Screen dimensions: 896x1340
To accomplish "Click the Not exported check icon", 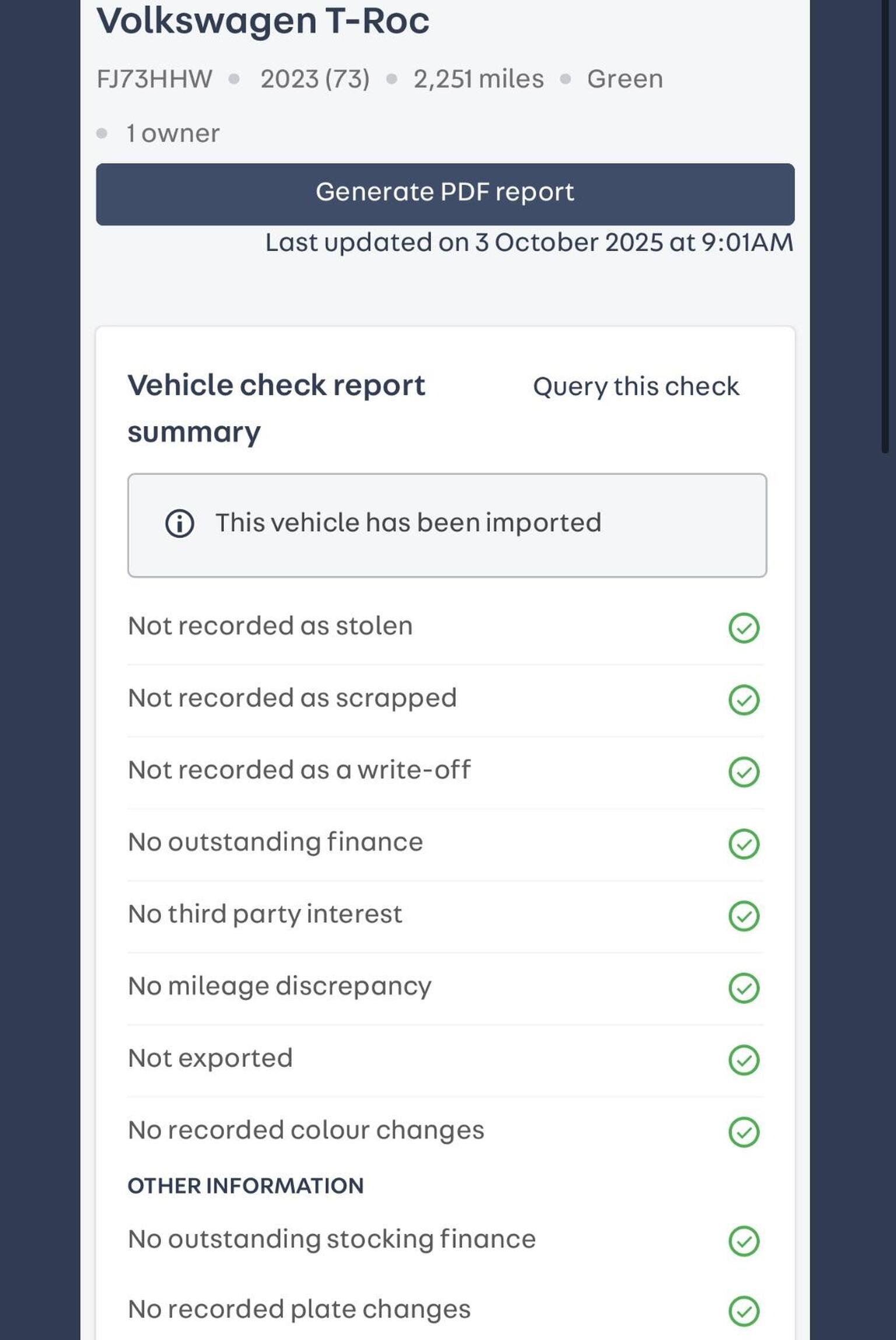I will [x=744, y=1060].
